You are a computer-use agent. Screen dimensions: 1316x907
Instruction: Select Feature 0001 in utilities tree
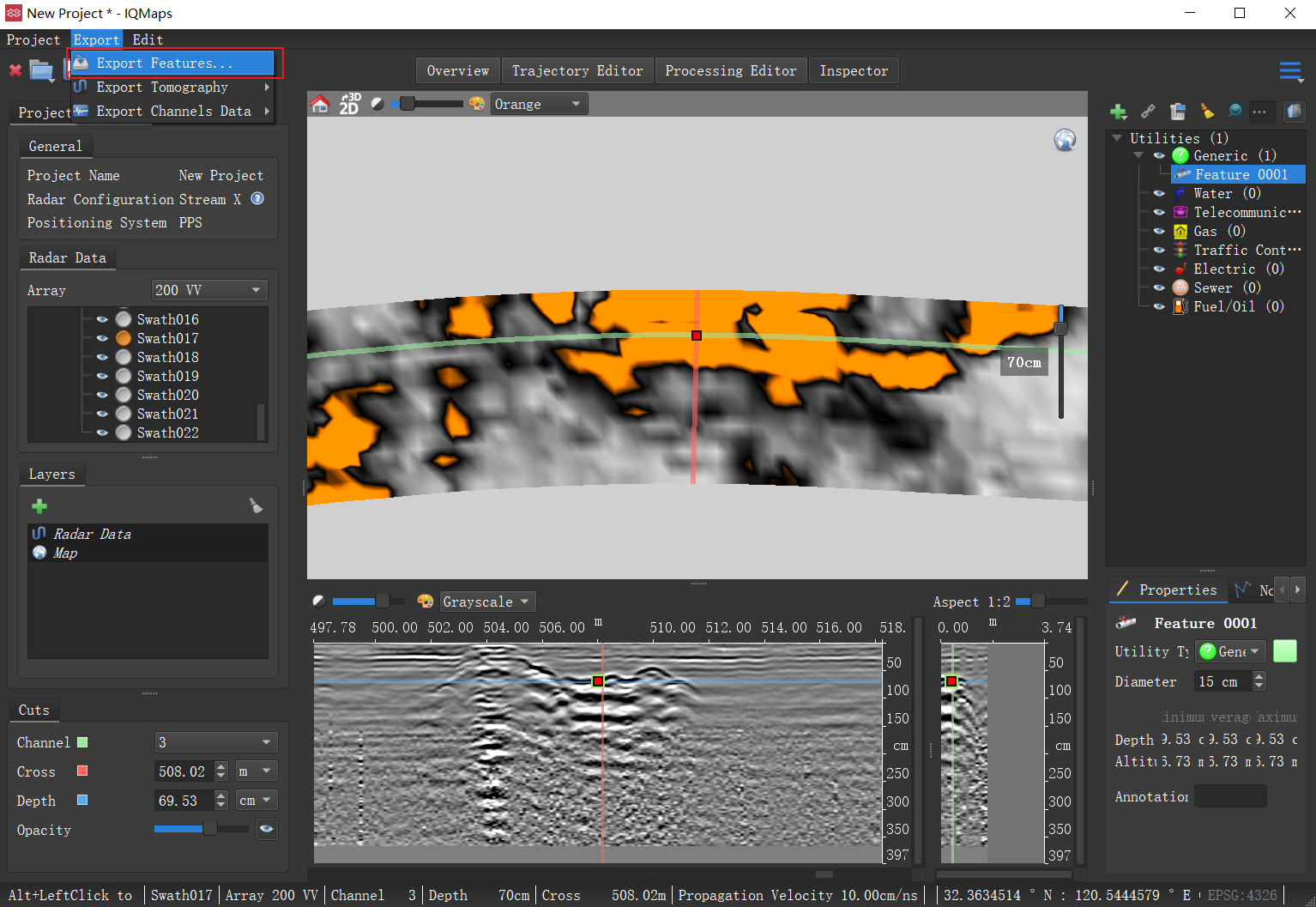pos(1238,174)
